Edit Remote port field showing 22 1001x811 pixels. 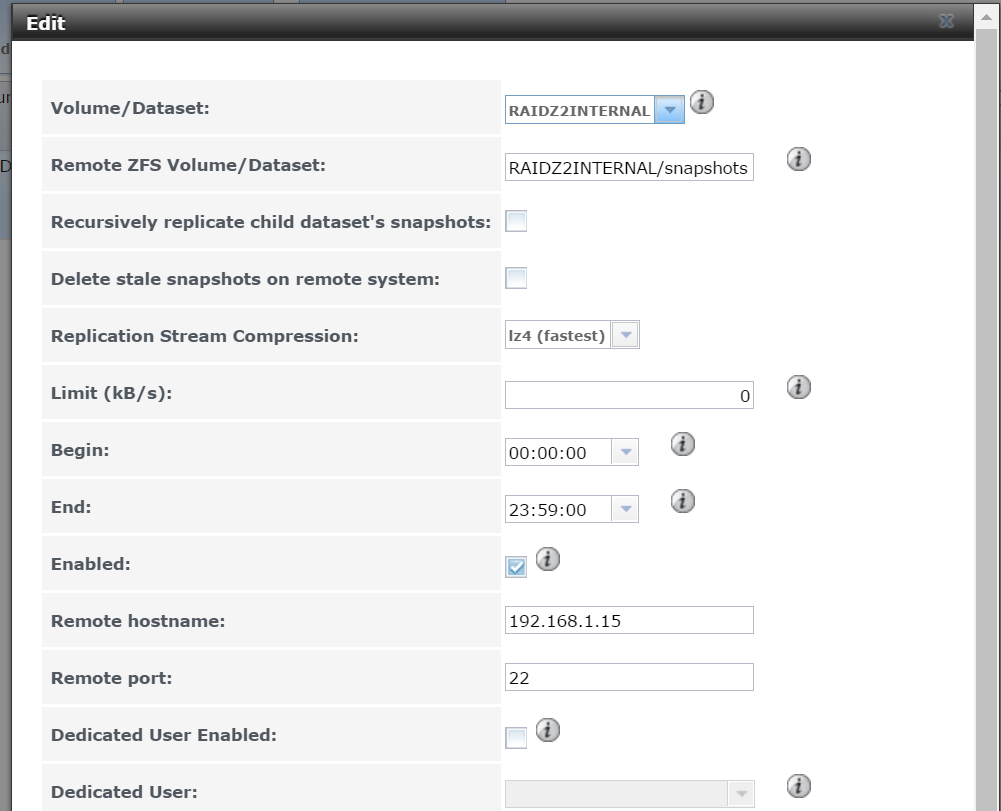click(x=629, y=677)
